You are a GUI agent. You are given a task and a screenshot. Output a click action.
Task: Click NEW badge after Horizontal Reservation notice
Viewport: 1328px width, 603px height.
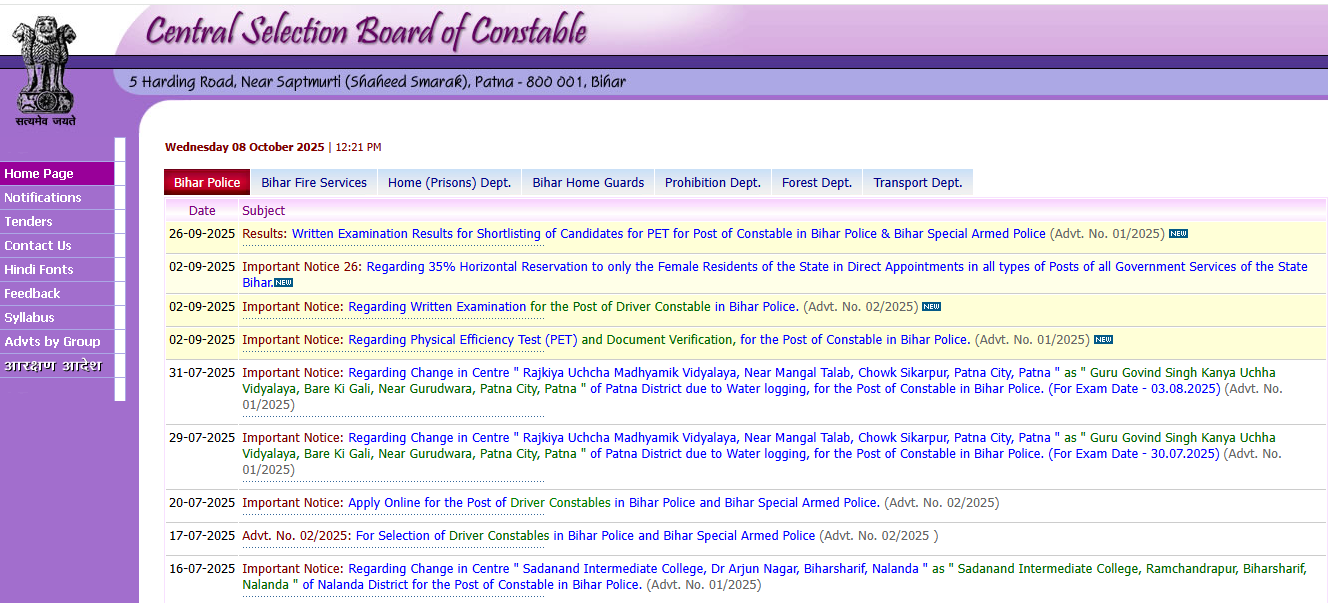tap(283, 283)
